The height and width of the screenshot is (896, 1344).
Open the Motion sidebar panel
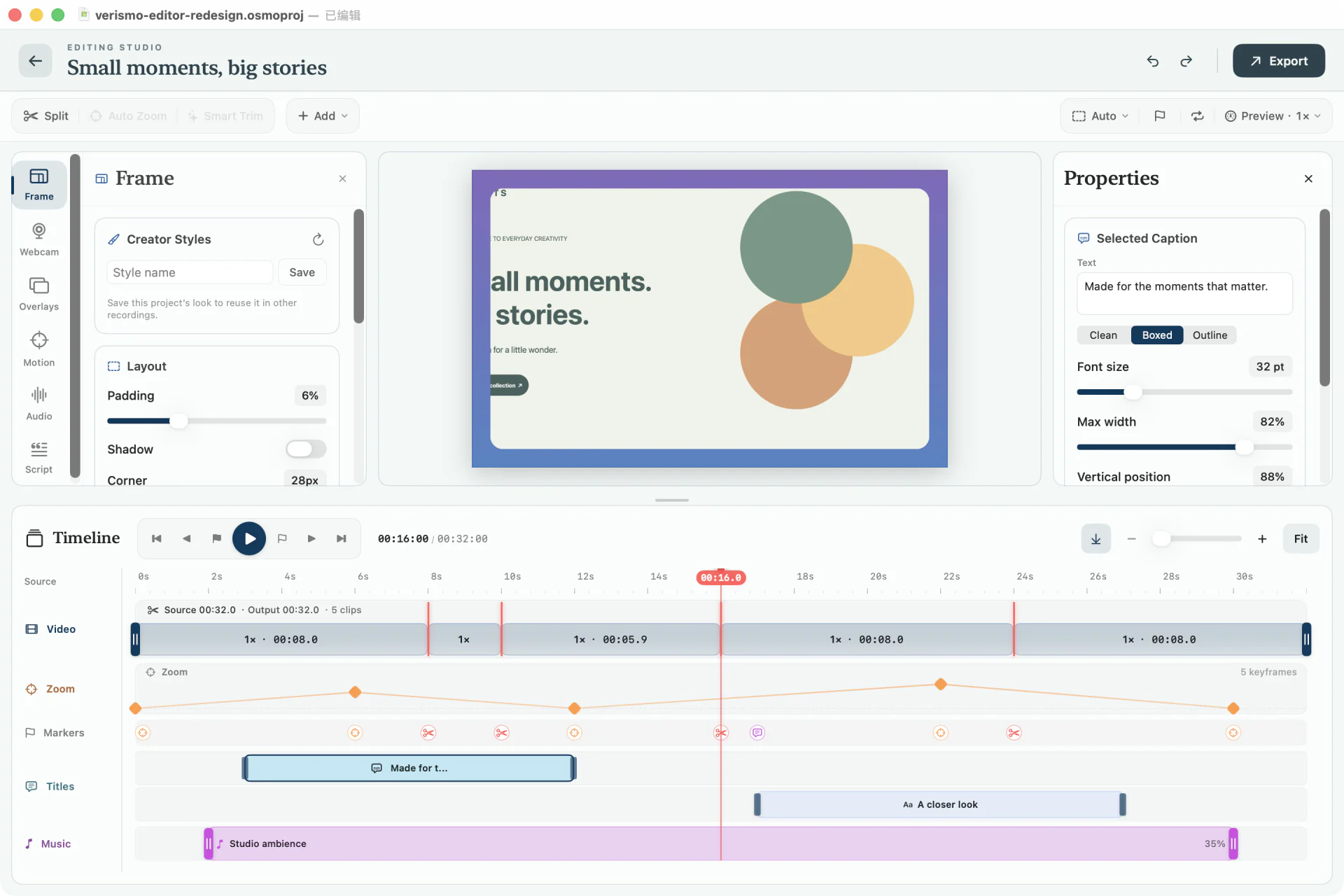pos(39,349)
